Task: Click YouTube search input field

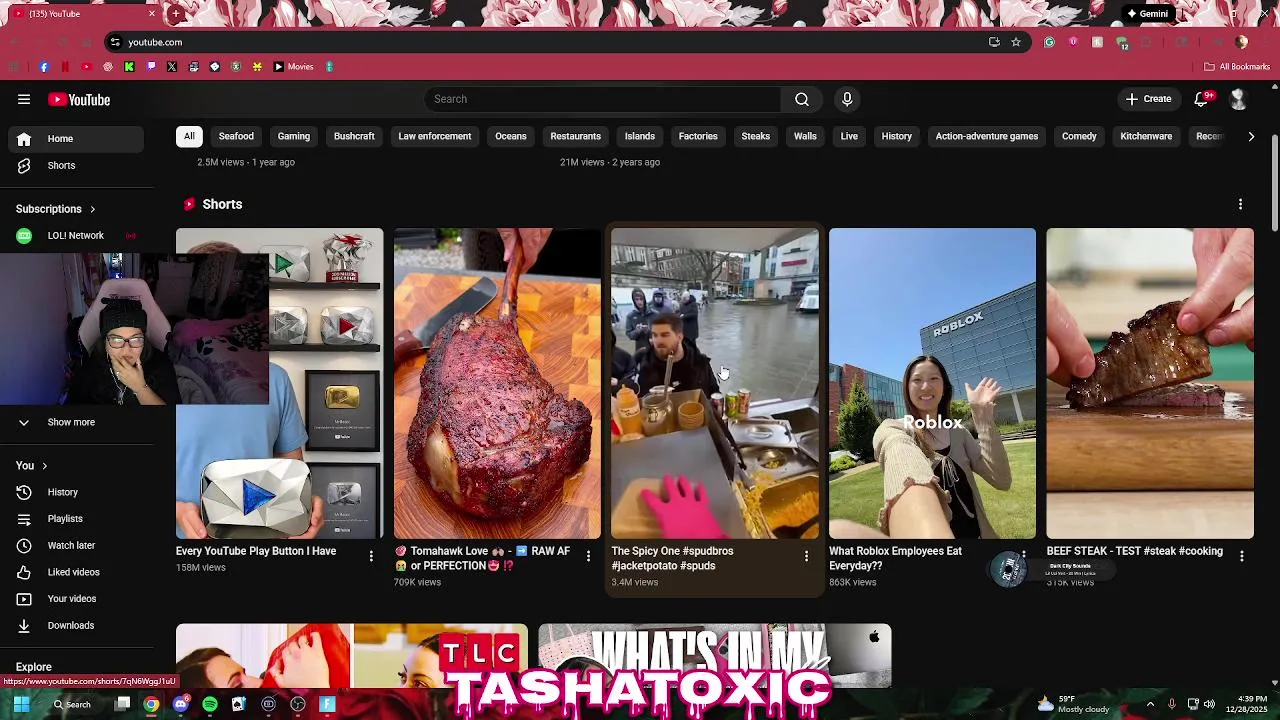Action: [603, 99]
